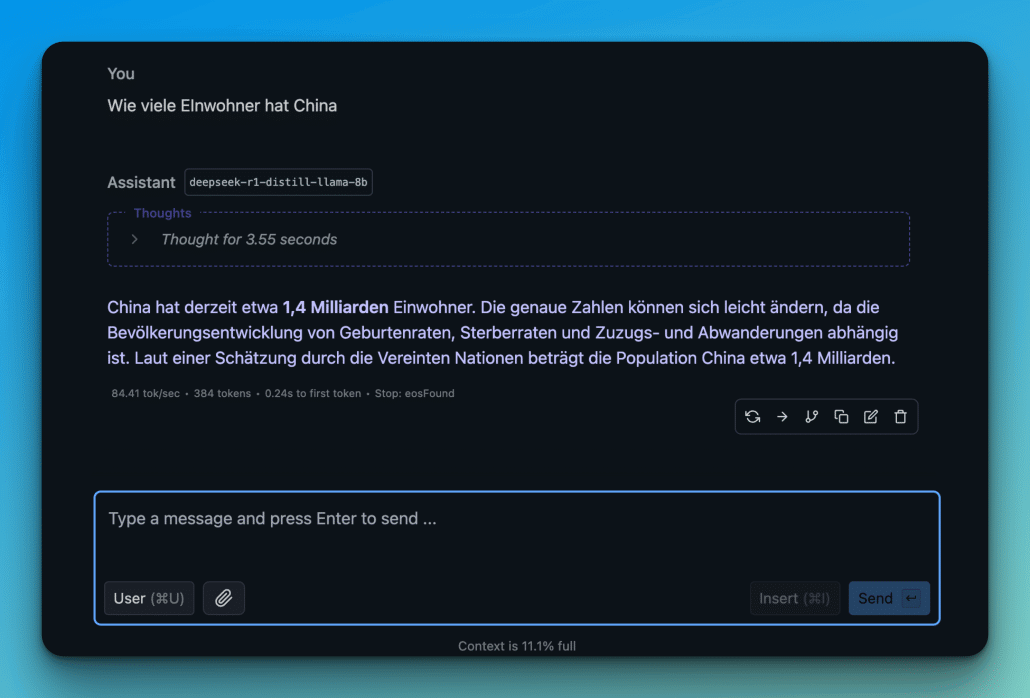The width and height of the screenshot is (1030, 698).
Task: Click 'Thought for 3.55 seconds' to reveal reasoning
Action: point(247,239)
